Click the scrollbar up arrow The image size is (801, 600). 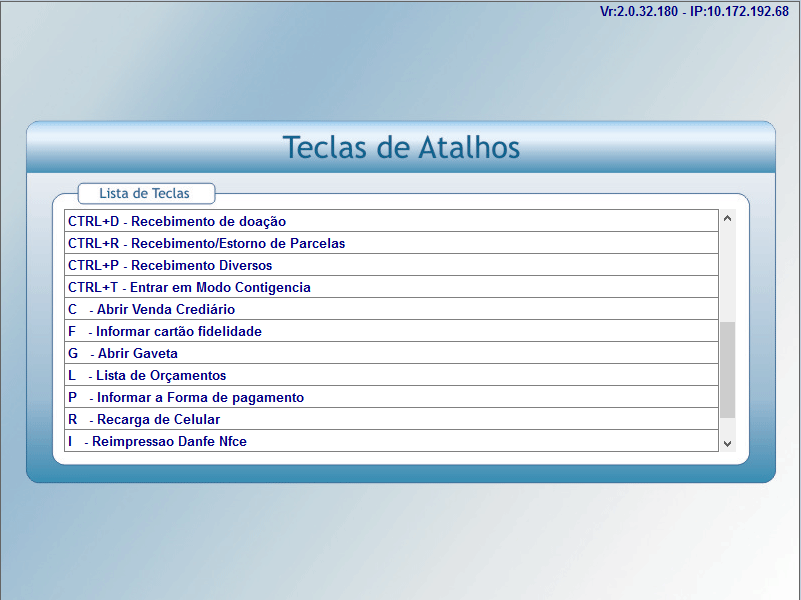[x=727, y=218]
